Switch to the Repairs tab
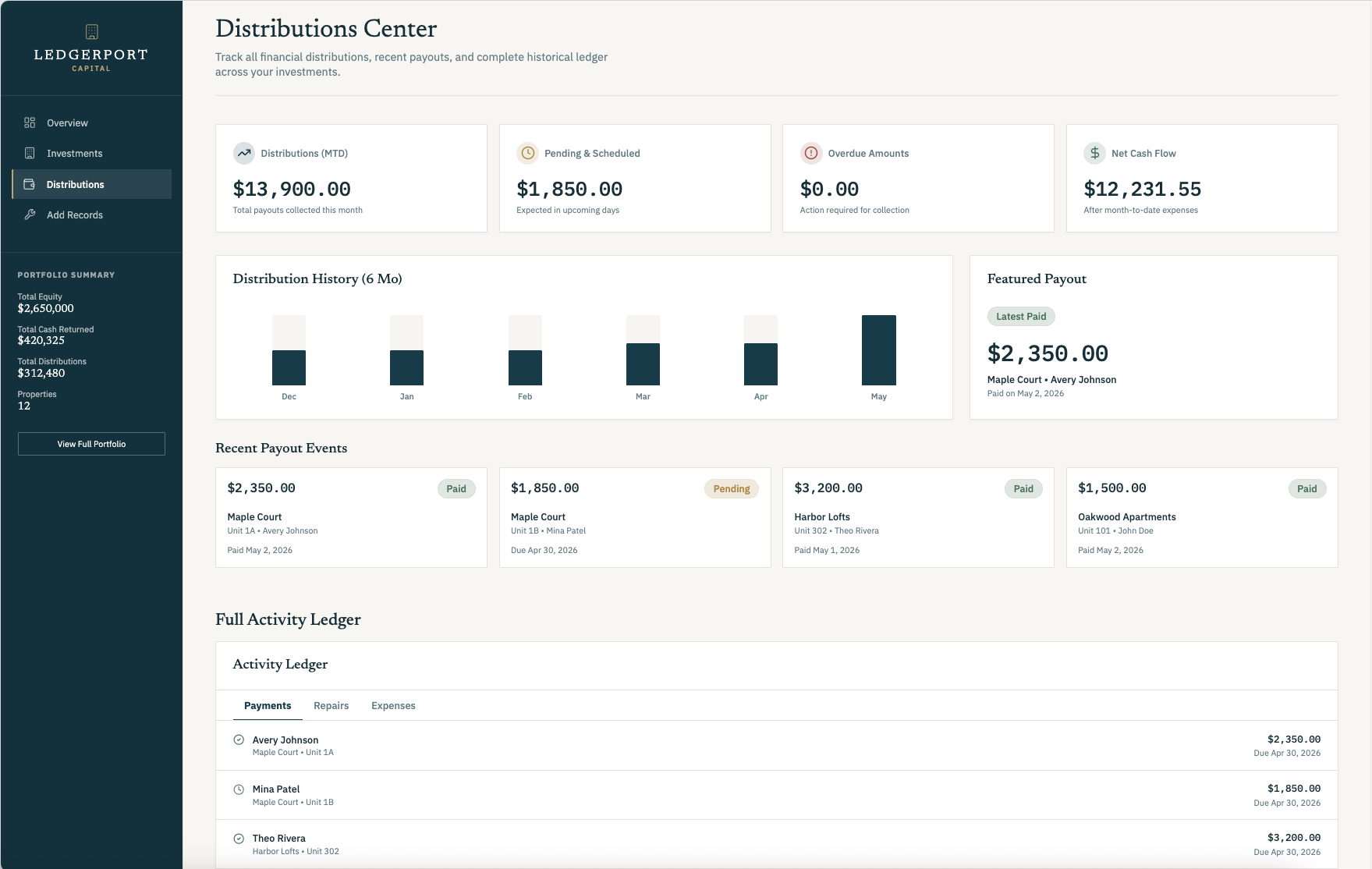This screenshot has height=869, width=1372. tap(331, 705)
